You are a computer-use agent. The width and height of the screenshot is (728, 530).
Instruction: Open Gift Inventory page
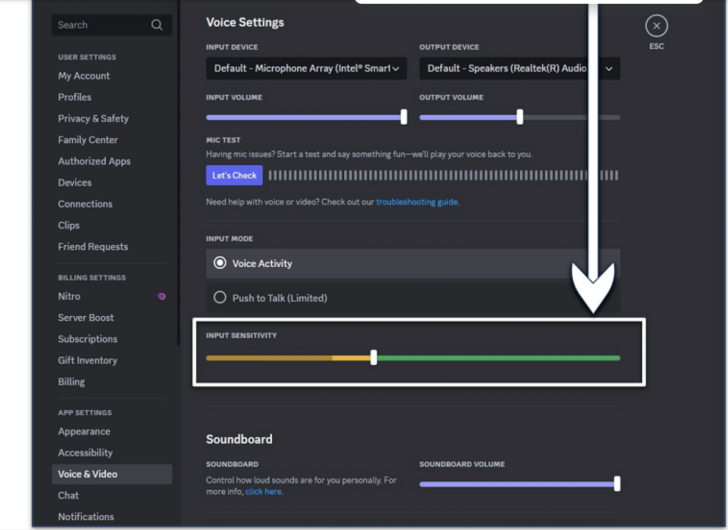pyautogui.click(x=88, y=361)
